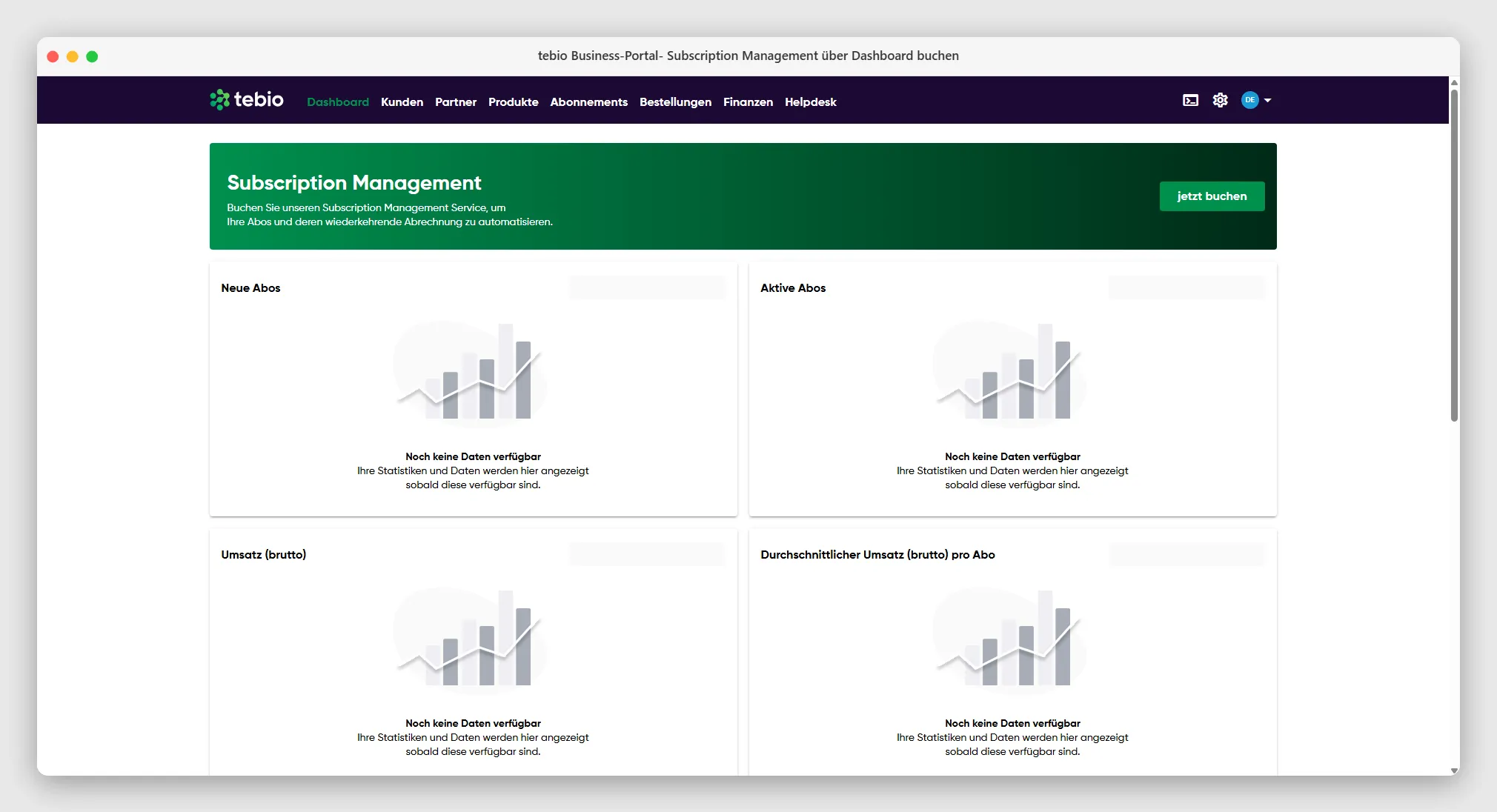Click the tebio logo
Screen dimensions: 1497x812
[247, 99]
